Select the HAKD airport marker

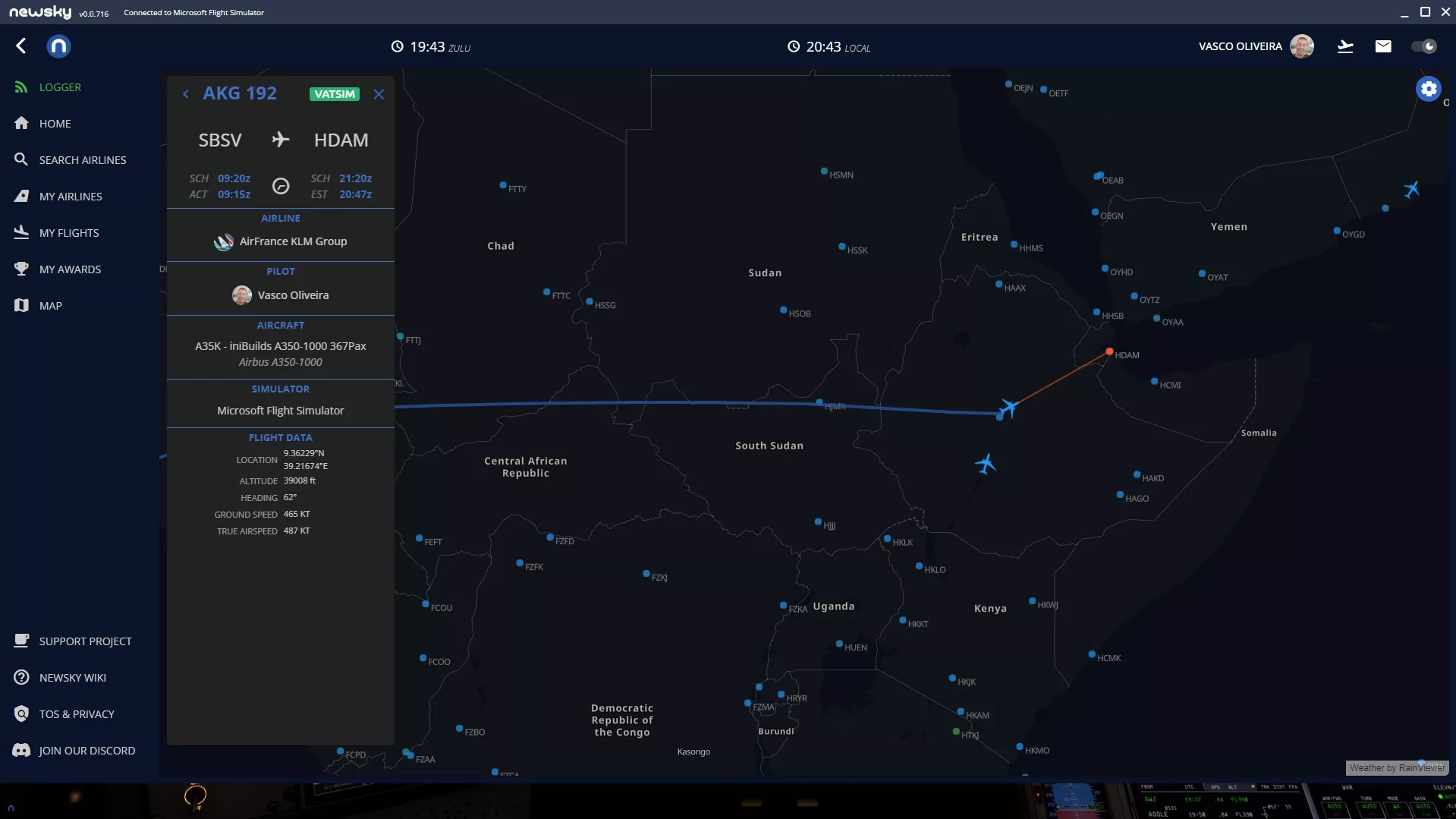coord(1137,475)
